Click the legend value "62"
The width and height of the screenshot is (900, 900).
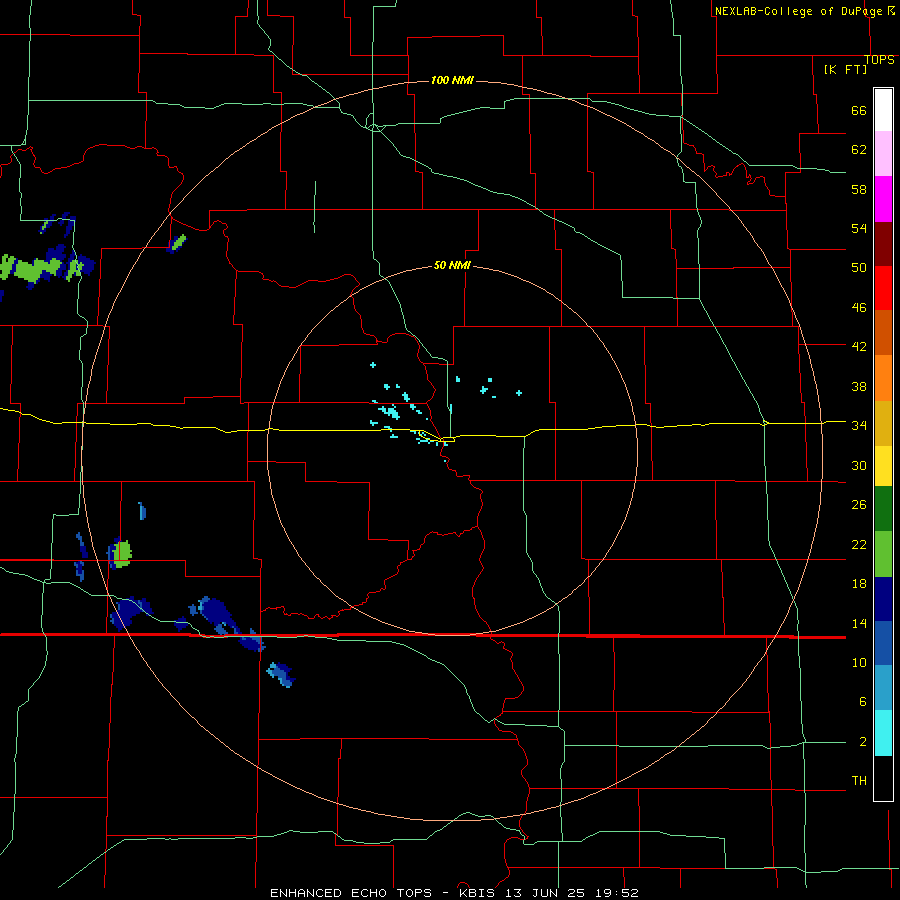tap(859, 150)
